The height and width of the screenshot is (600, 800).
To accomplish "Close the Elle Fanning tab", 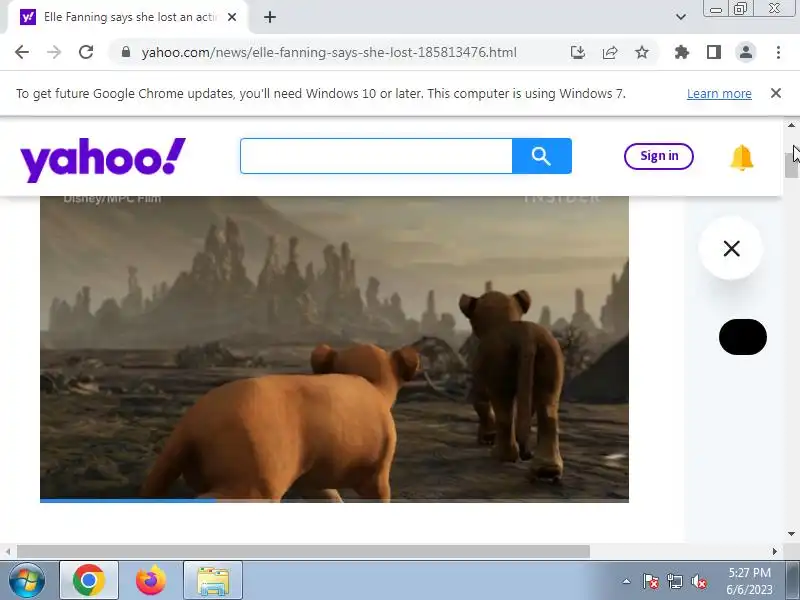I will (232, 17).
